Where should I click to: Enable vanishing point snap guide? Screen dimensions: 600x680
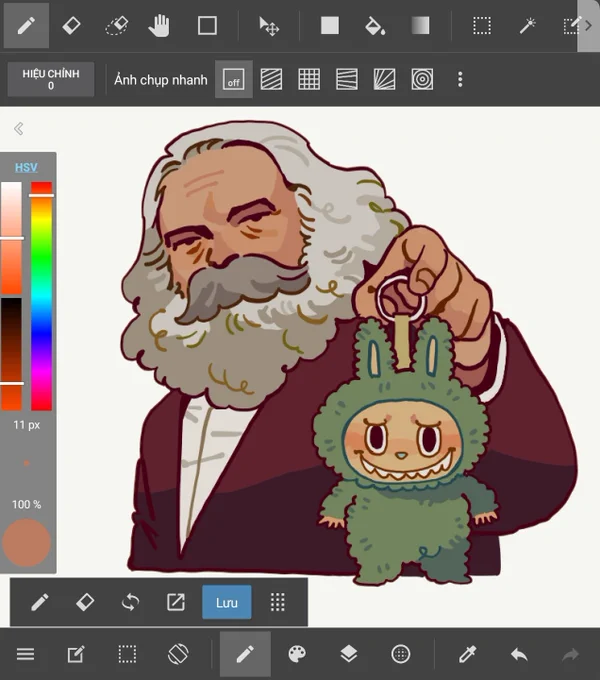347,79
